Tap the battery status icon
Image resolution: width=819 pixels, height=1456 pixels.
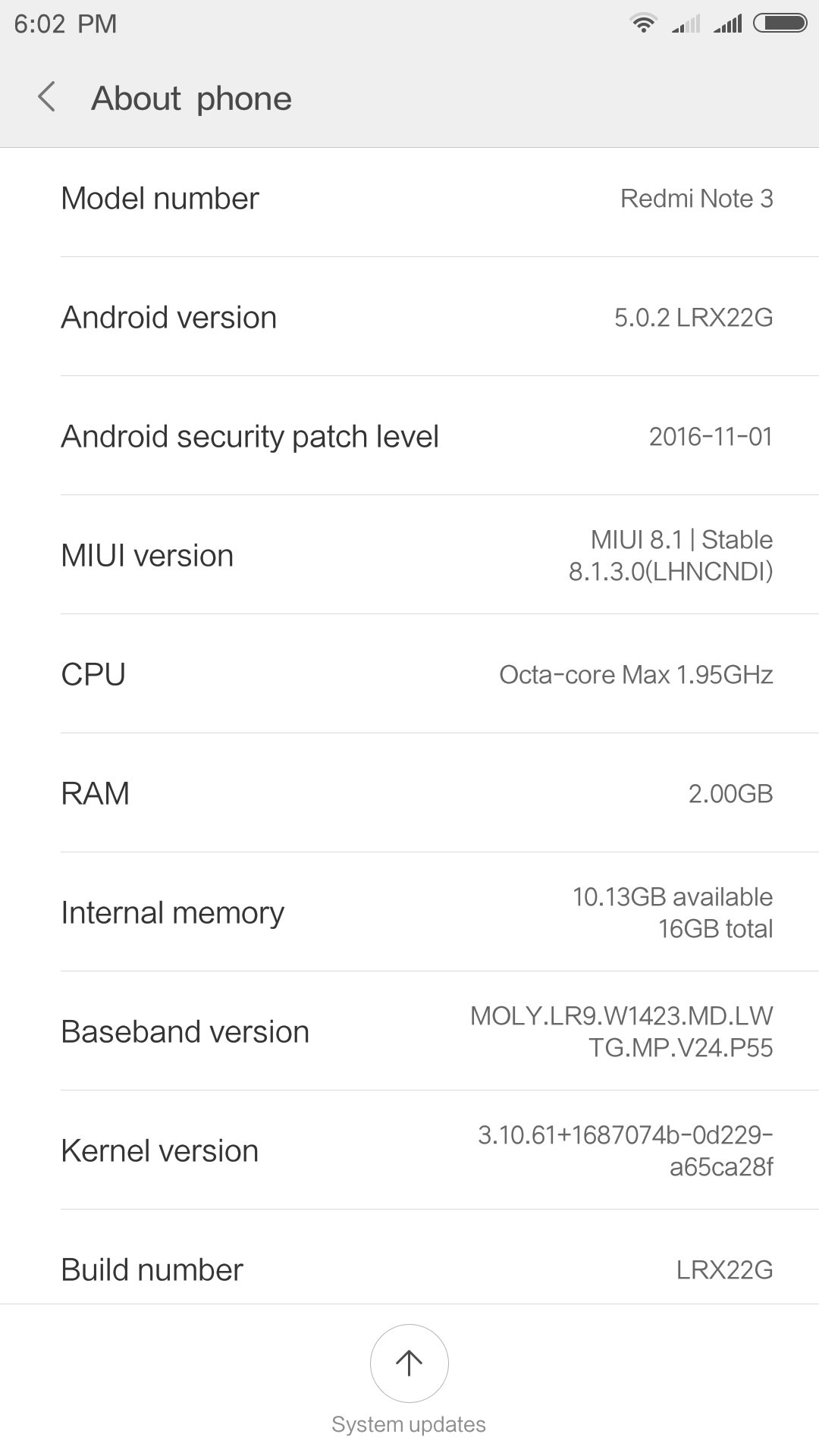pos(780,24)
